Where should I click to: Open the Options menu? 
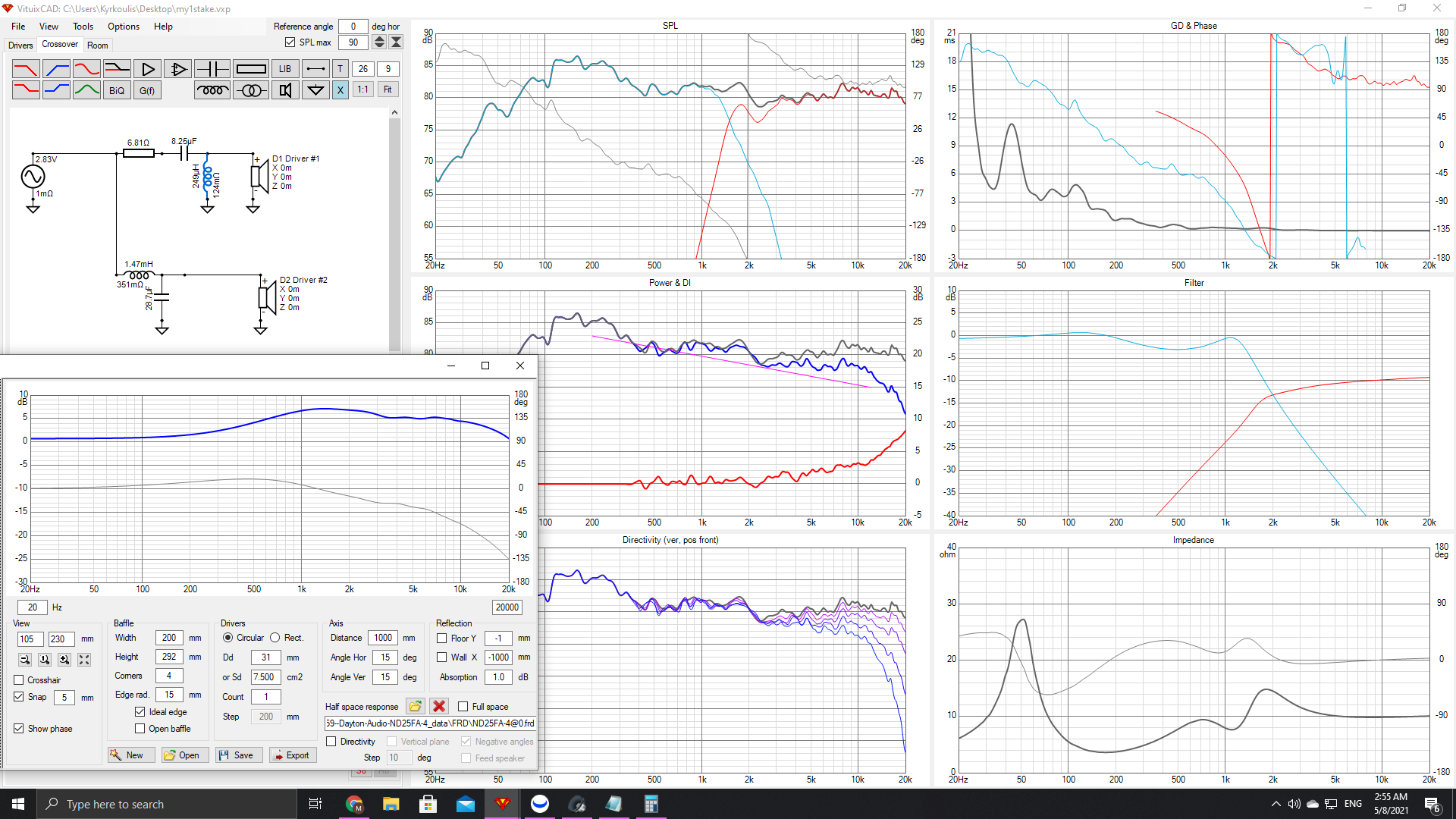(124, 27)
